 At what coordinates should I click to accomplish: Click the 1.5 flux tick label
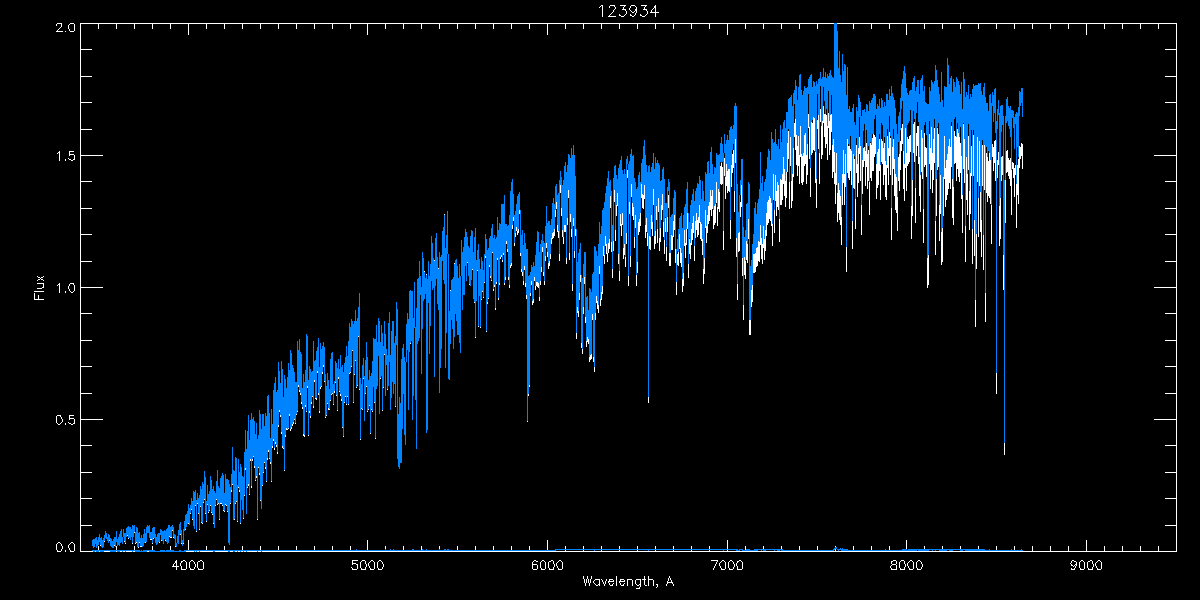(65, 157)
